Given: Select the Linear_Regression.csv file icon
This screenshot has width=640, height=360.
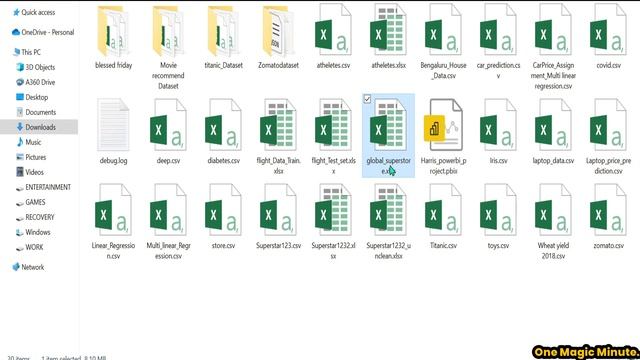Looking at the screenshot, I should pyautogui.click(x=113, y=210).
